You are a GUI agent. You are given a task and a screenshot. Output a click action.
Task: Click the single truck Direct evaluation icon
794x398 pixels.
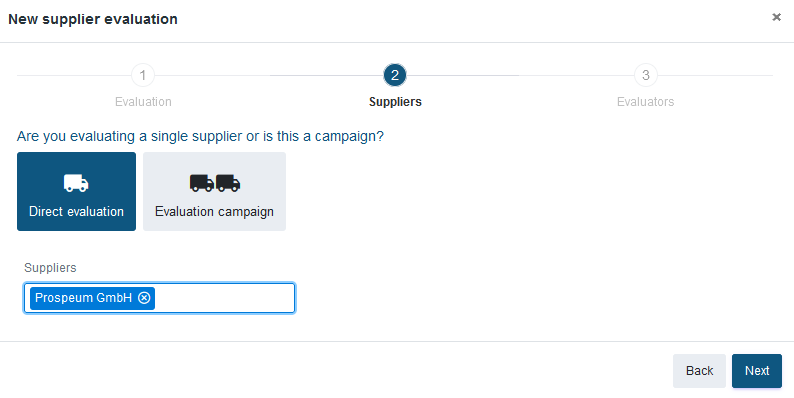pos(76,183)
